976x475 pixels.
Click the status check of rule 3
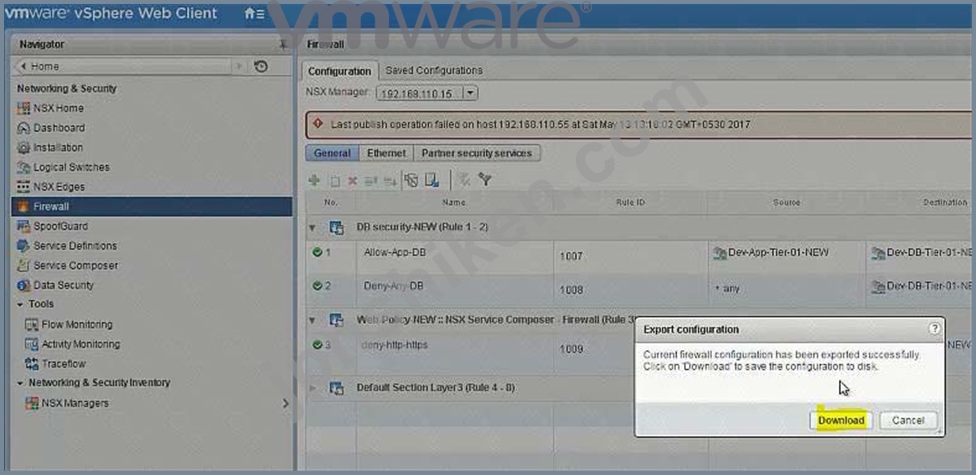[x=317, y=344]
